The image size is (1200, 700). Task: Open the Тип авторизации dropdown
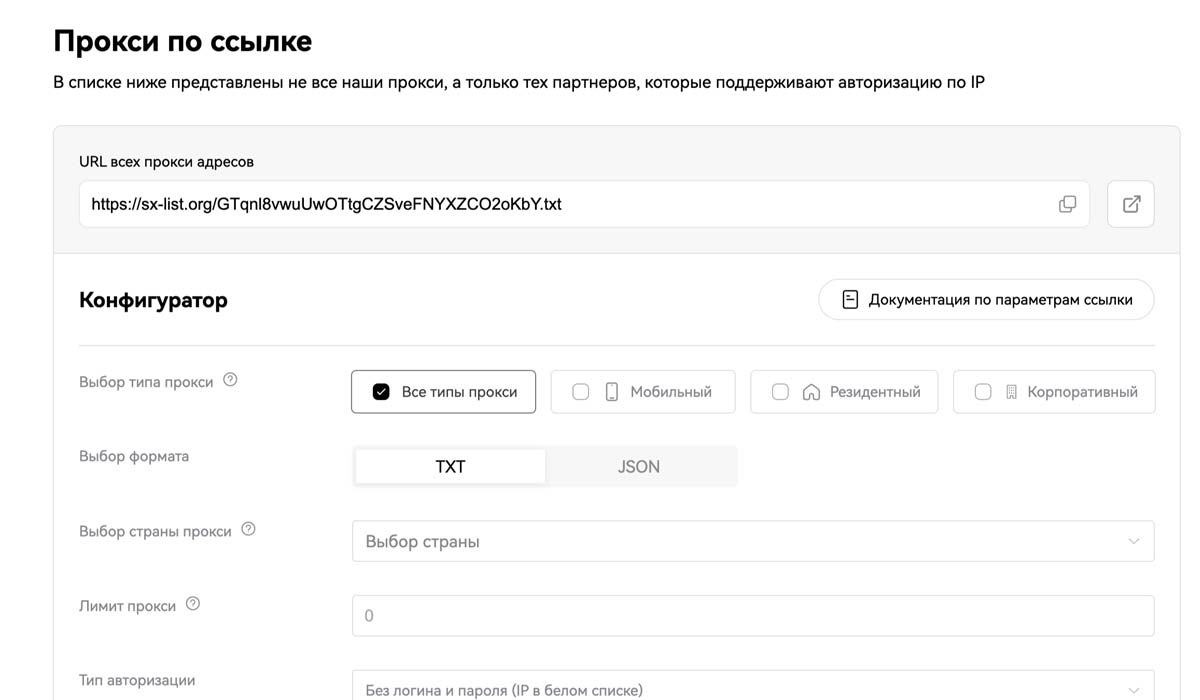point(752,688)
